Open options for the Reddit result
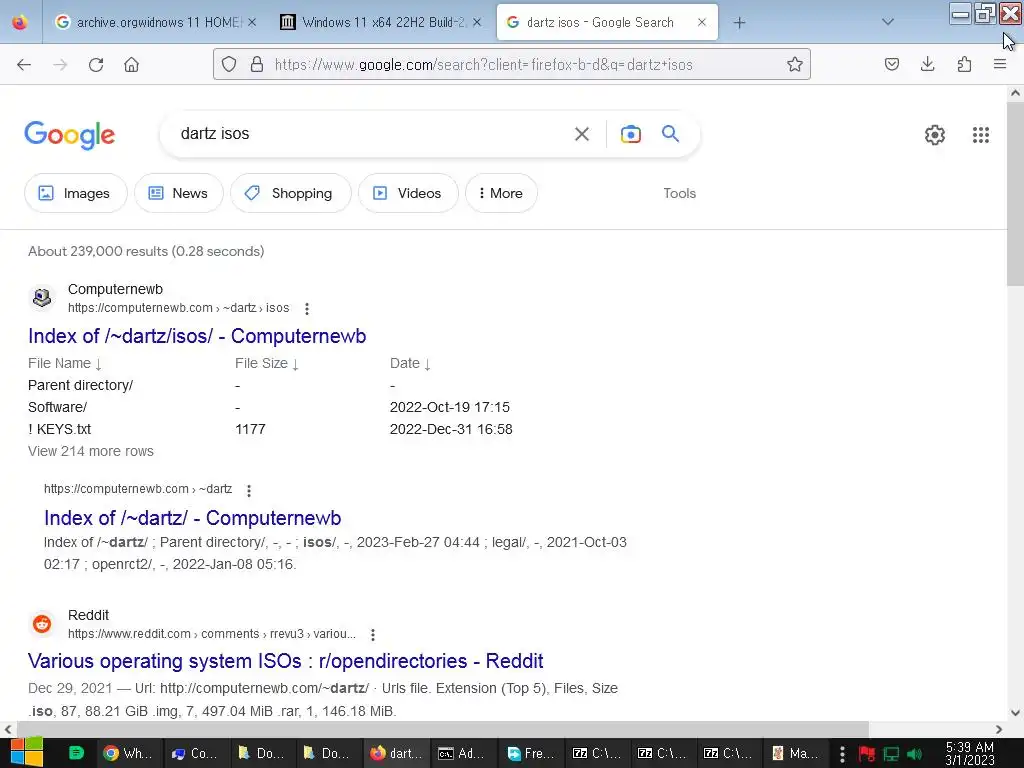Screen dimensions: 1024x768 [x=373, y=634]
